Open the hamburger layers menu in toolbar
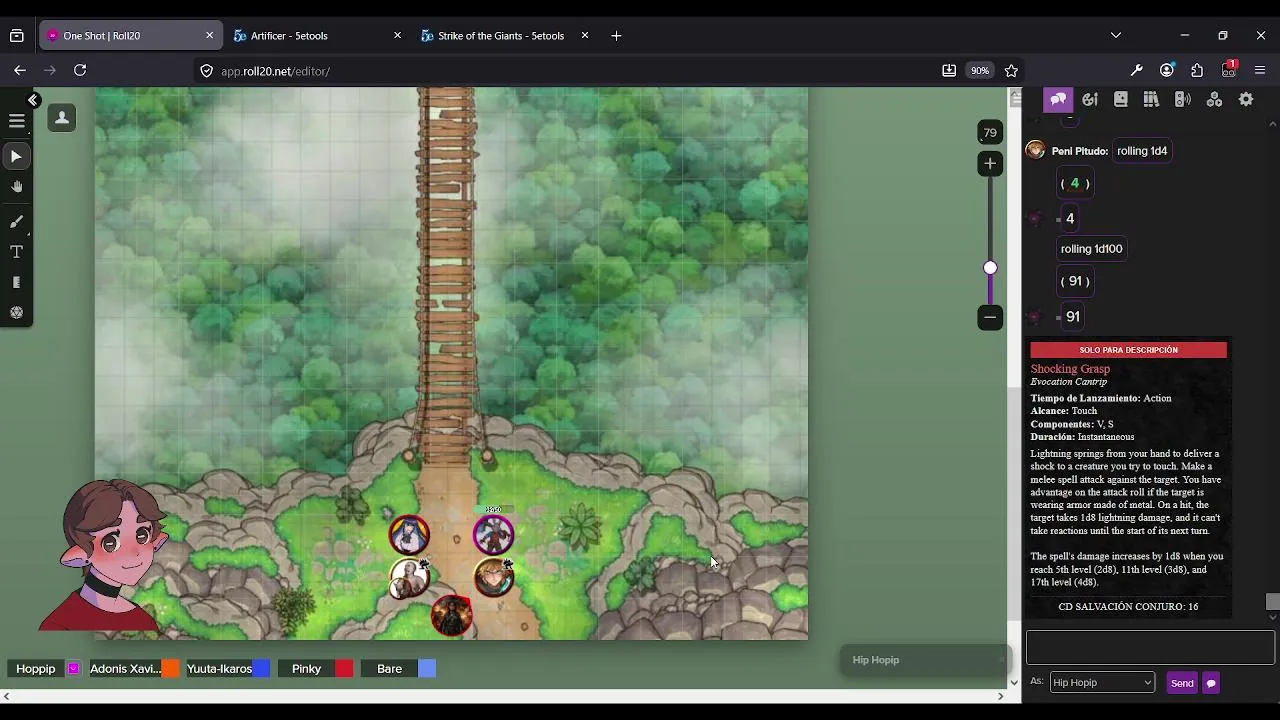The width and height of the screenshot is (1280, 720). 17,121
